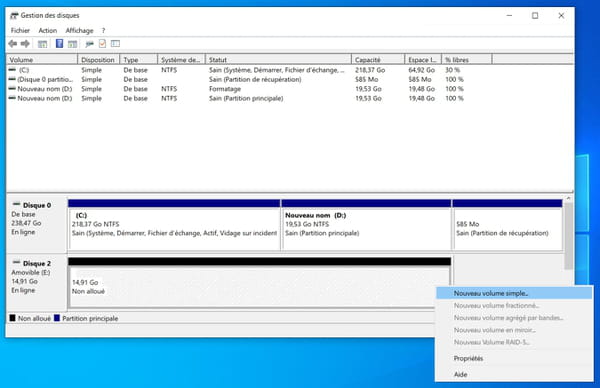Sort by the Disposition column header

[99, 60]
